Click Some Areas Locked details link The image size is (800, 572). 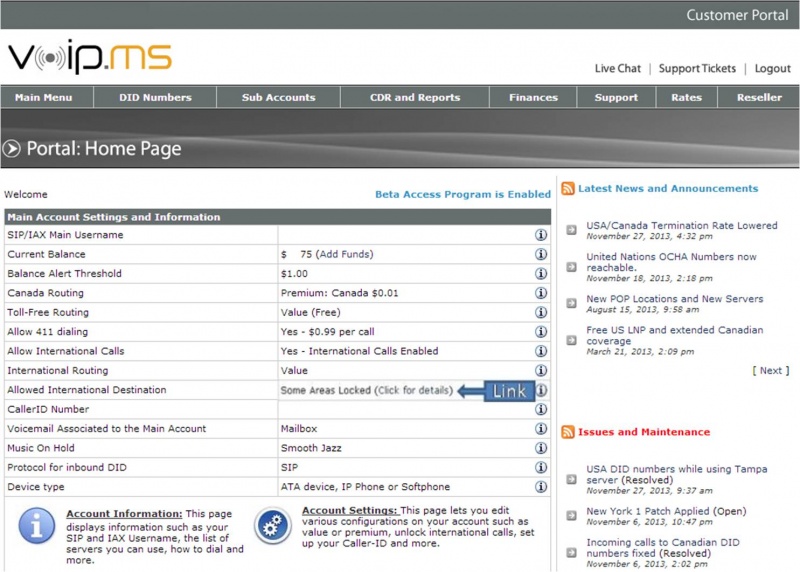pos(366,390)
